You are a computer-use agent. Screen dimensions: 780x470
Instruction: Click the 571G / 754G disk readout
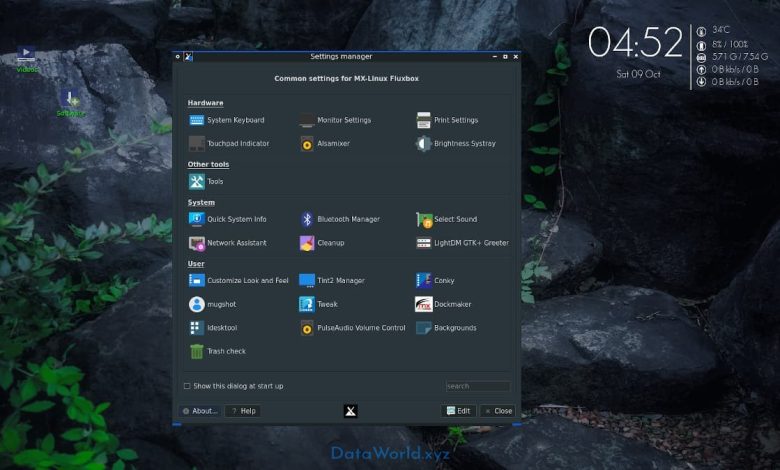[740, 57]
